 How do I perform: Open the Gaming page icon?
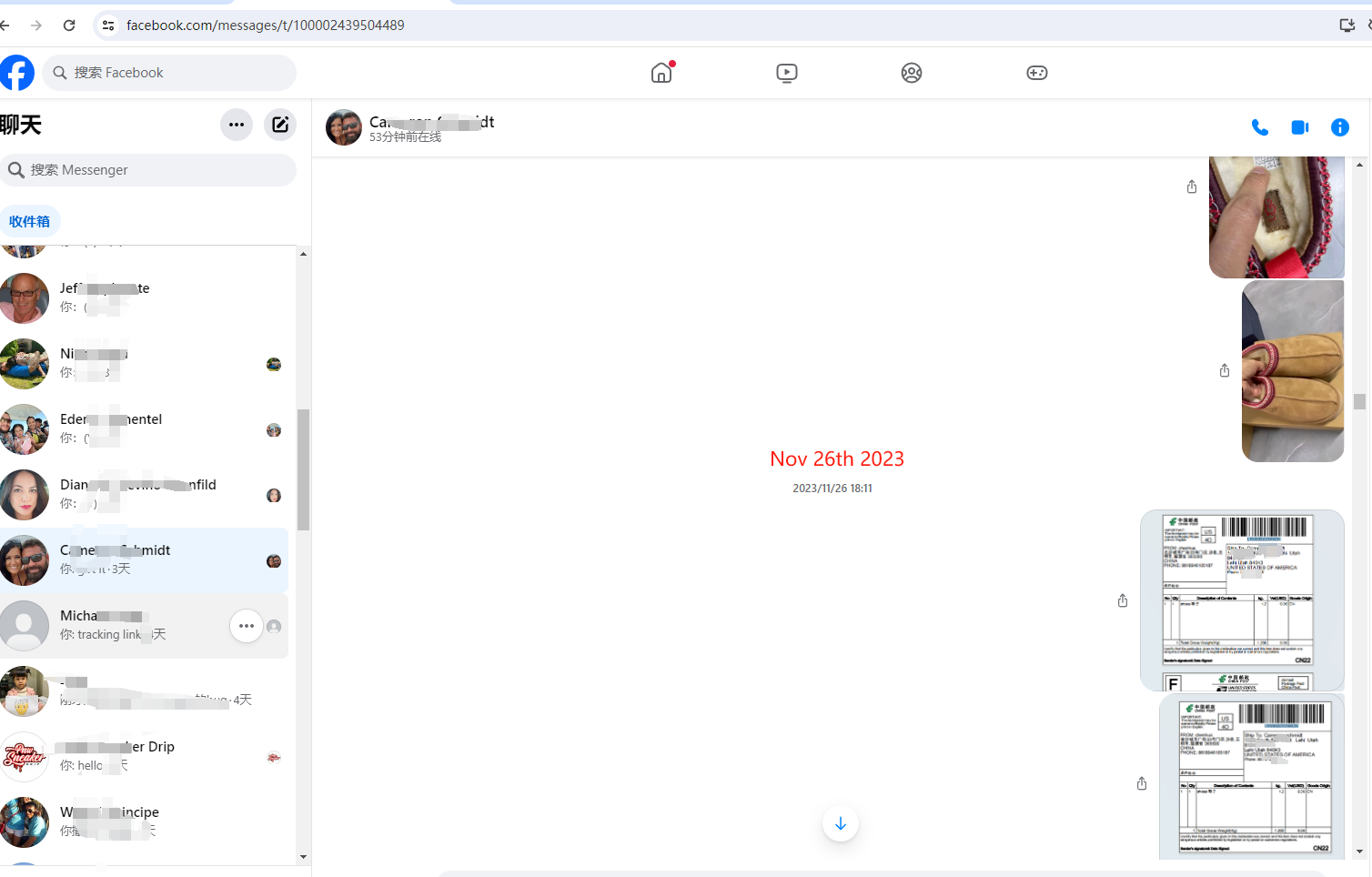(1036, 73)
